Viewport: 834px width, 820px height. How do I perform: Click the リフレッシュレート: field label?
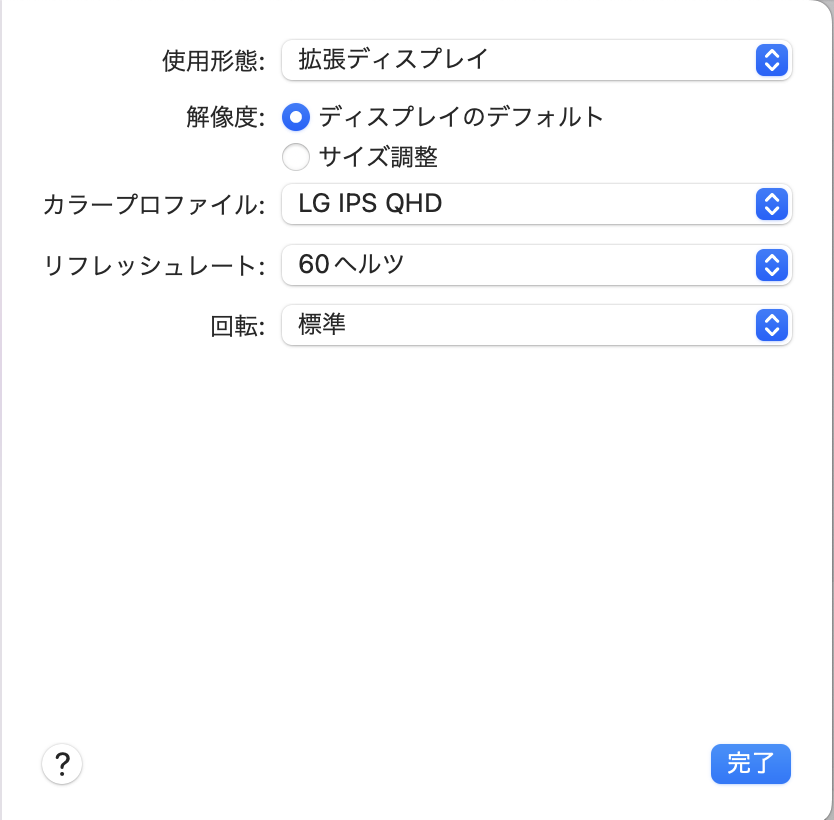[154, 265]
